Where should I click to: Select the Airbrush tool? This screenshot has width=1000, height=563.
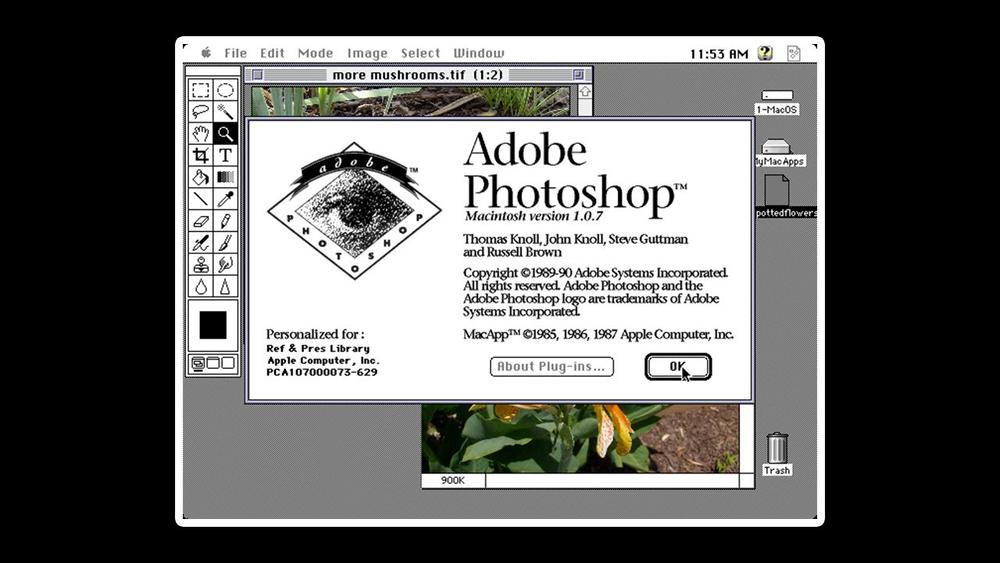coord(200,242)
